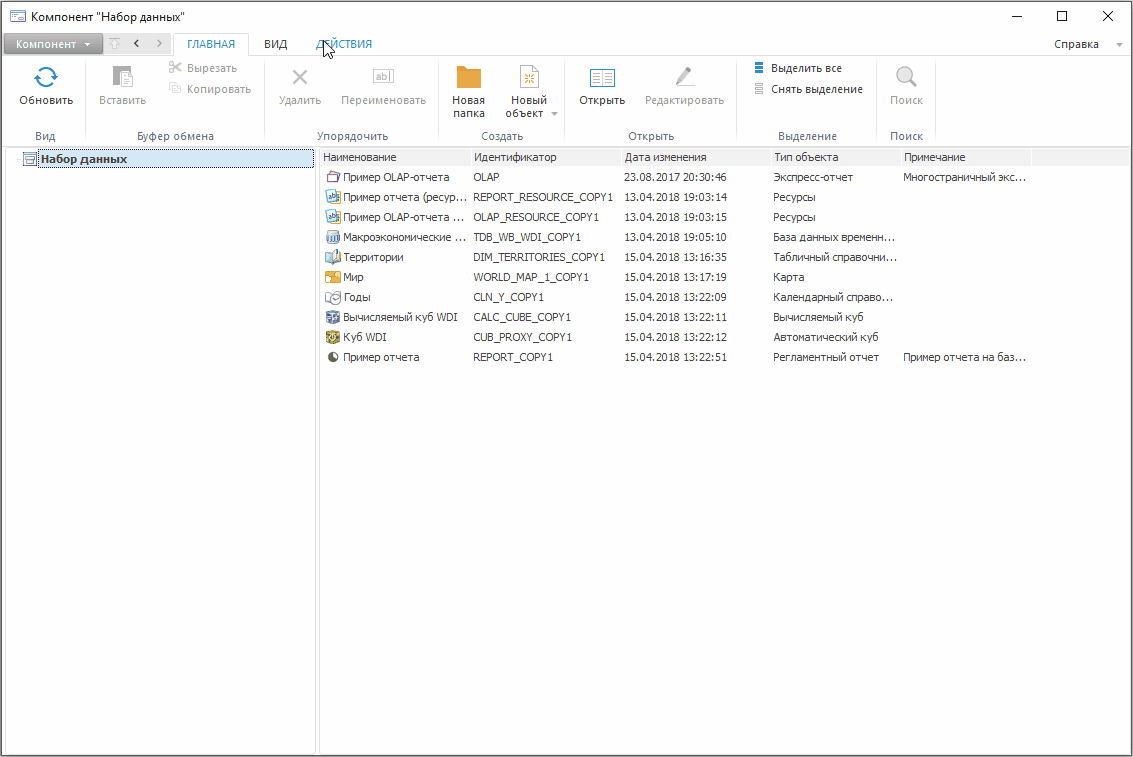Sort by Примечание column header

966,157
